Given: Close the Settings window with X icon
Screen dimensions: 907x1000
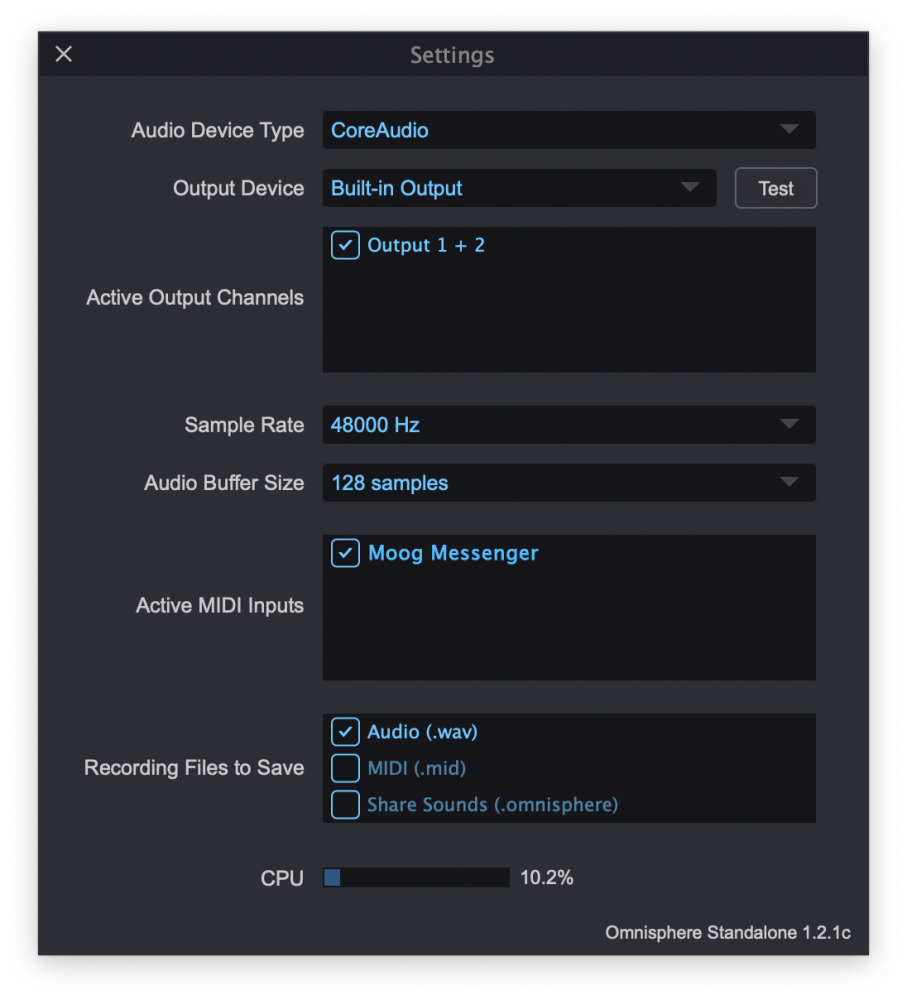Looking at the screenshot, I should [64, 54].
